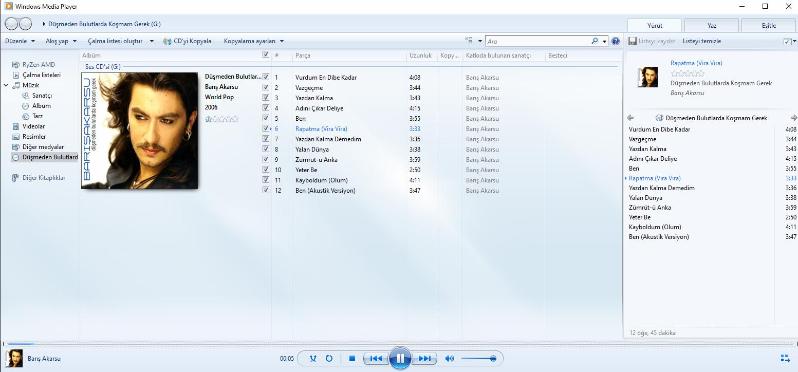Uncheck track 12 Ben (Akustik Versiyon)
Image resolution: width=798 pixels, height=372 pixels.
265,190
